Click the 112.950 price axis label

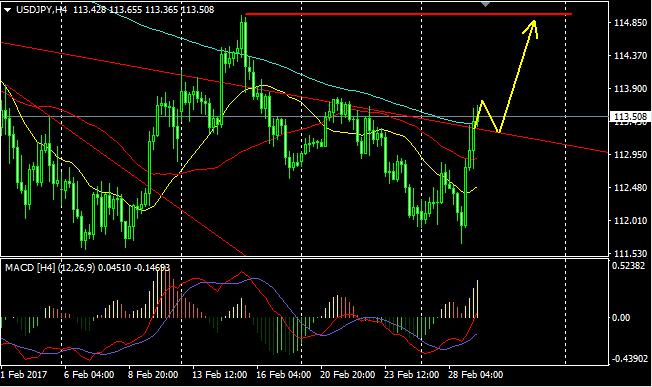pyautogui.click(x=630, y=155)
